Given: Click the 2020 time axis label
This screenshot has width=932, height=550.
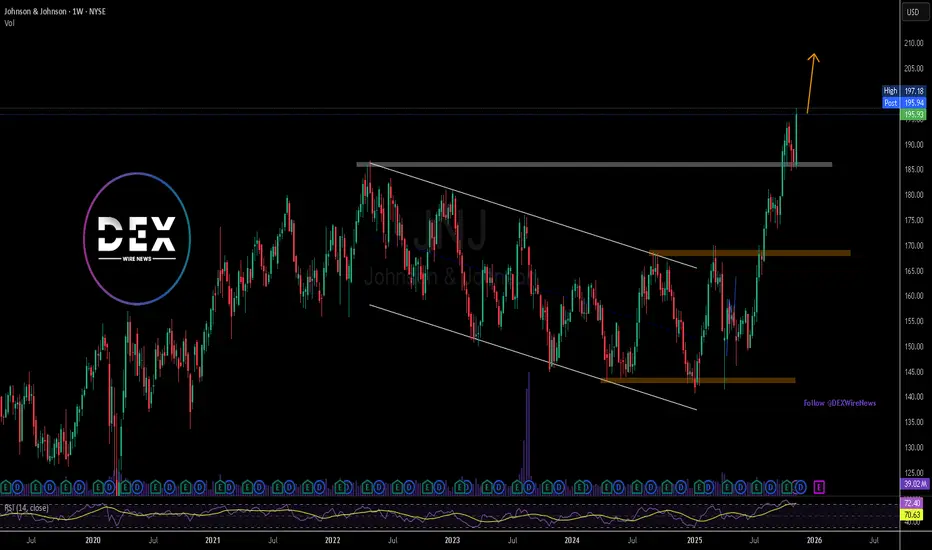Looking at the screenshot, I should pos(93,540).
